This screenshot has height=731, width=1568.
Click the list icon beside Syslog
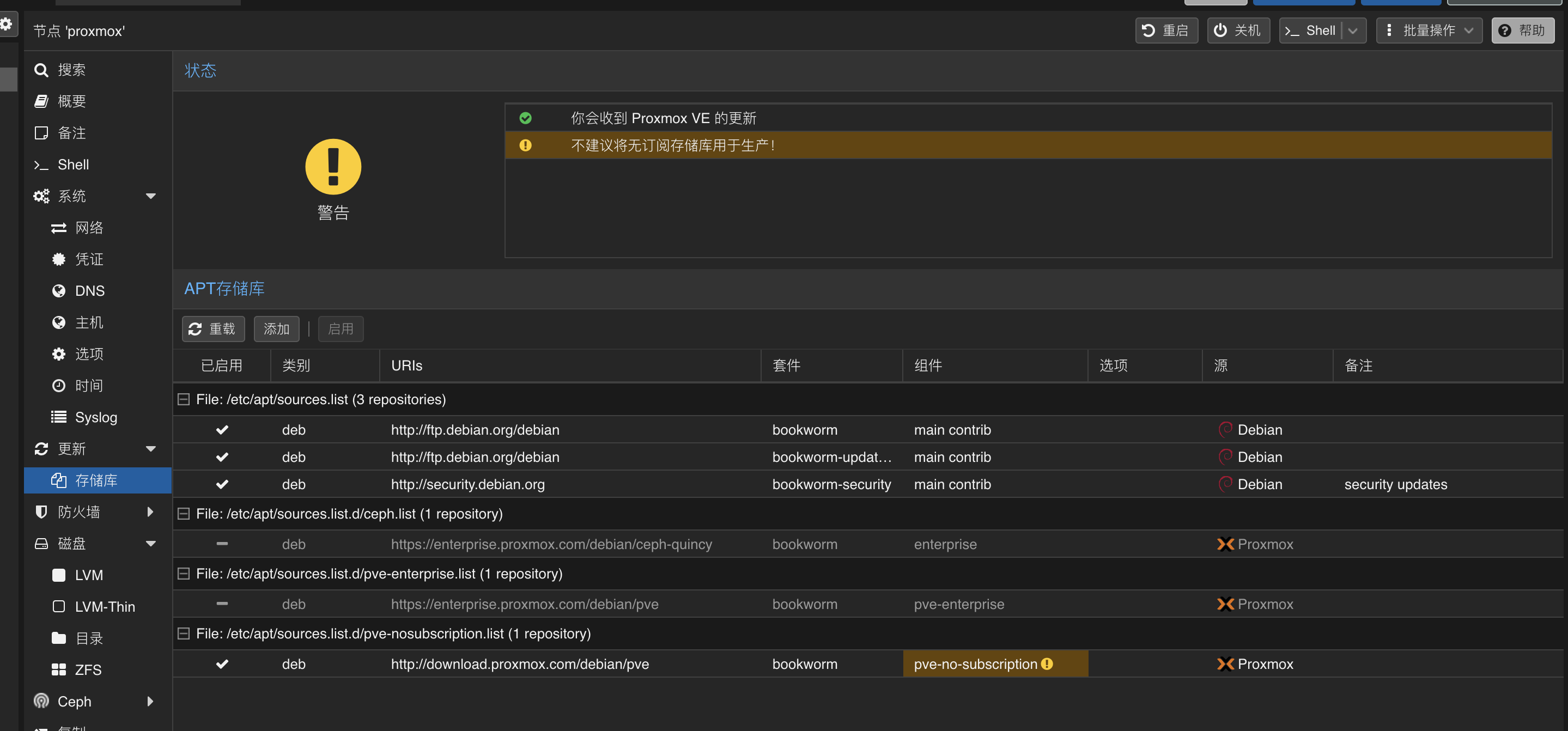coord(58,418)
